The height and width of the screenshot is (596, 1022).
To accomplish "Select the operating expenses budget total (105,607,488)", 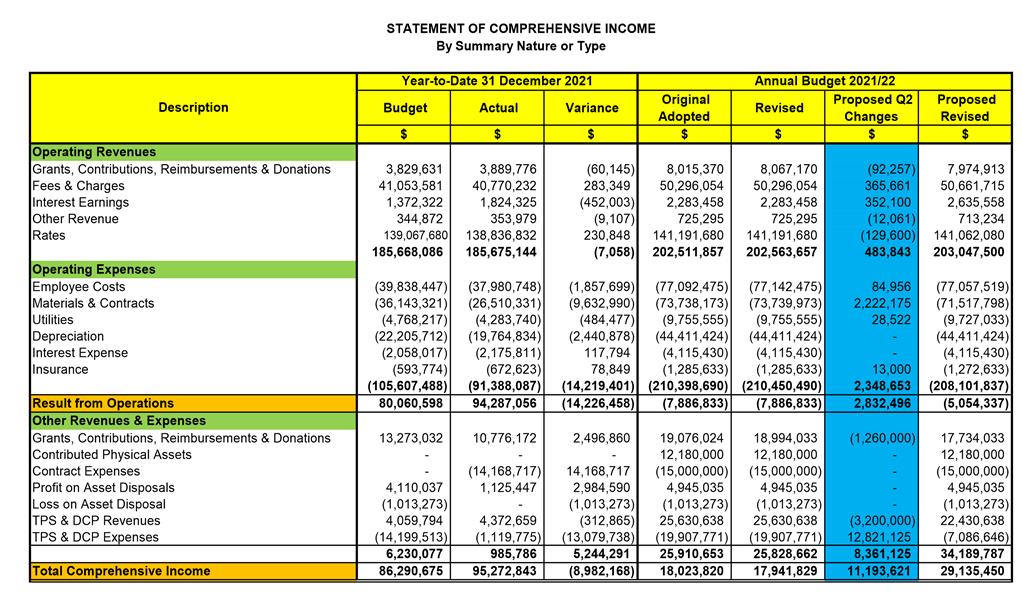I will tap(407, 386).
